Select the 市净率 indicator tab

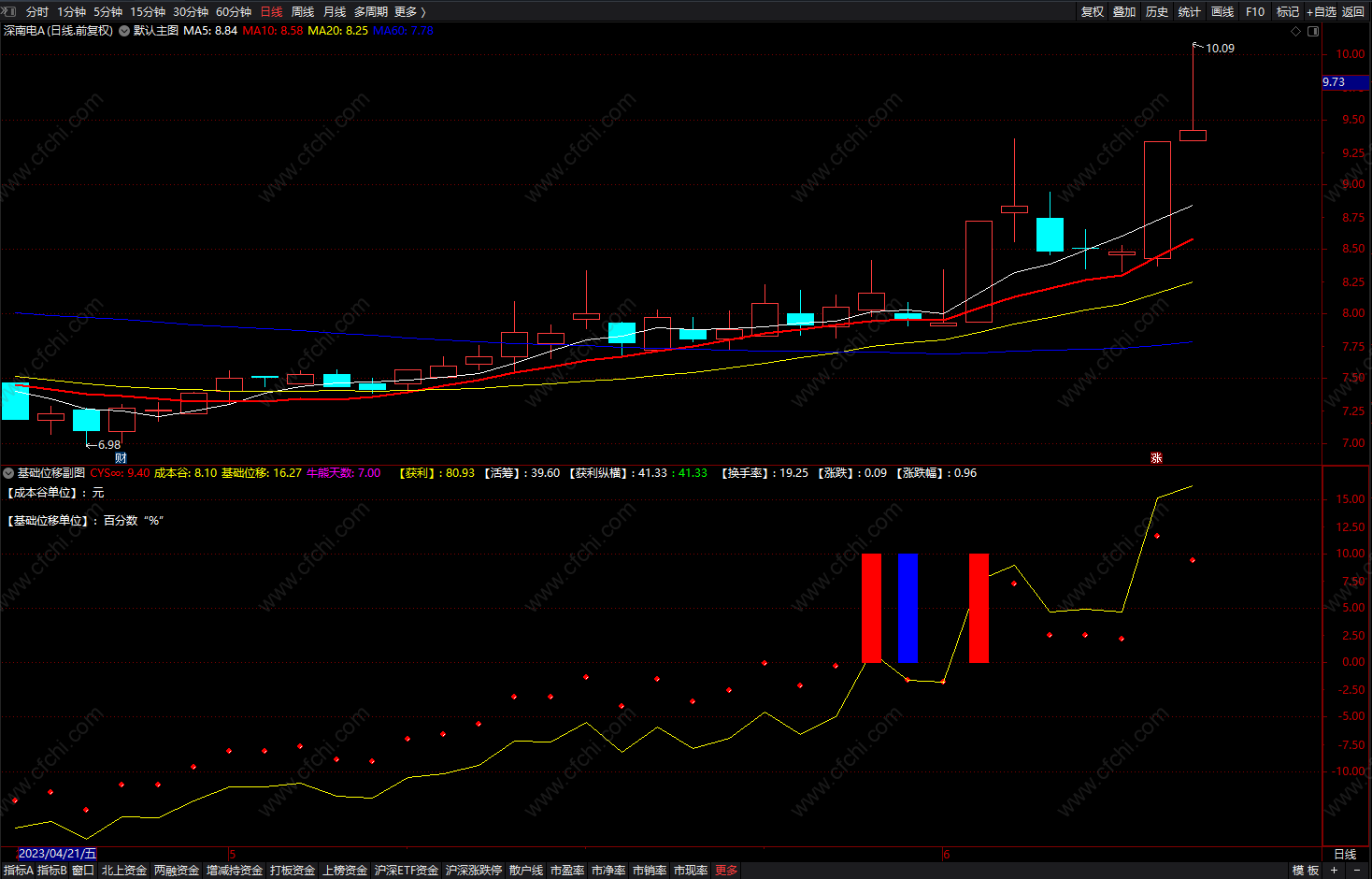coord(608,871)
